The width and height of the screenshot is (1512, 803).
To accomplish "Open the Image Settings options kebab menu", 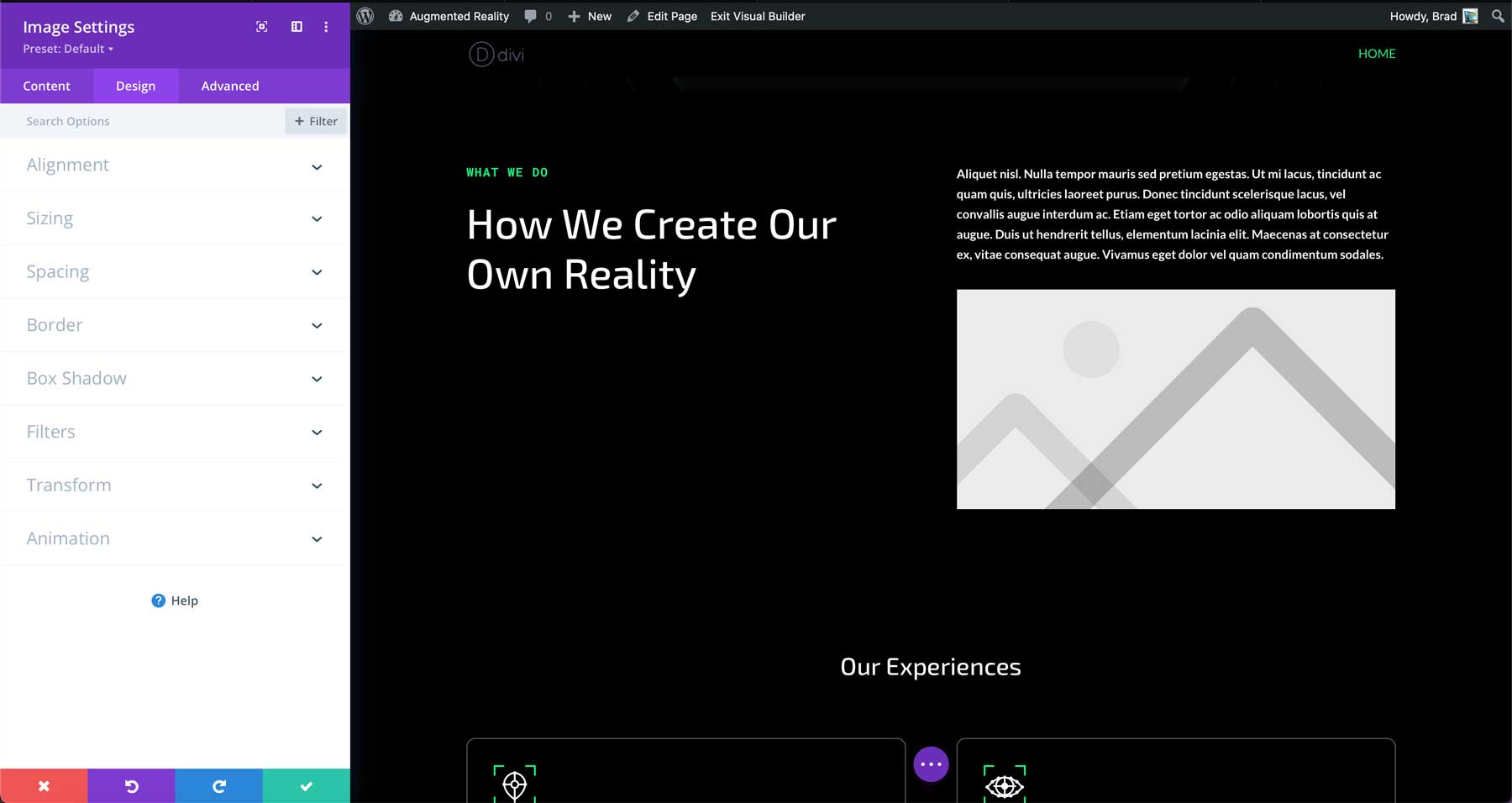I will tap(327, 26).
